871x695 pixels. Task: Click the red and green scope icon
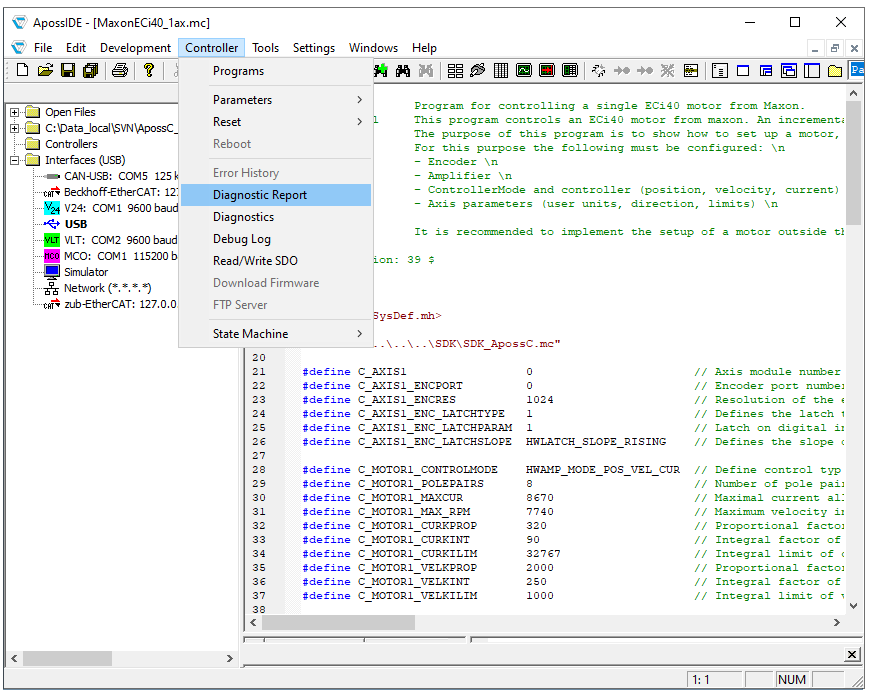tap(547, 71)
